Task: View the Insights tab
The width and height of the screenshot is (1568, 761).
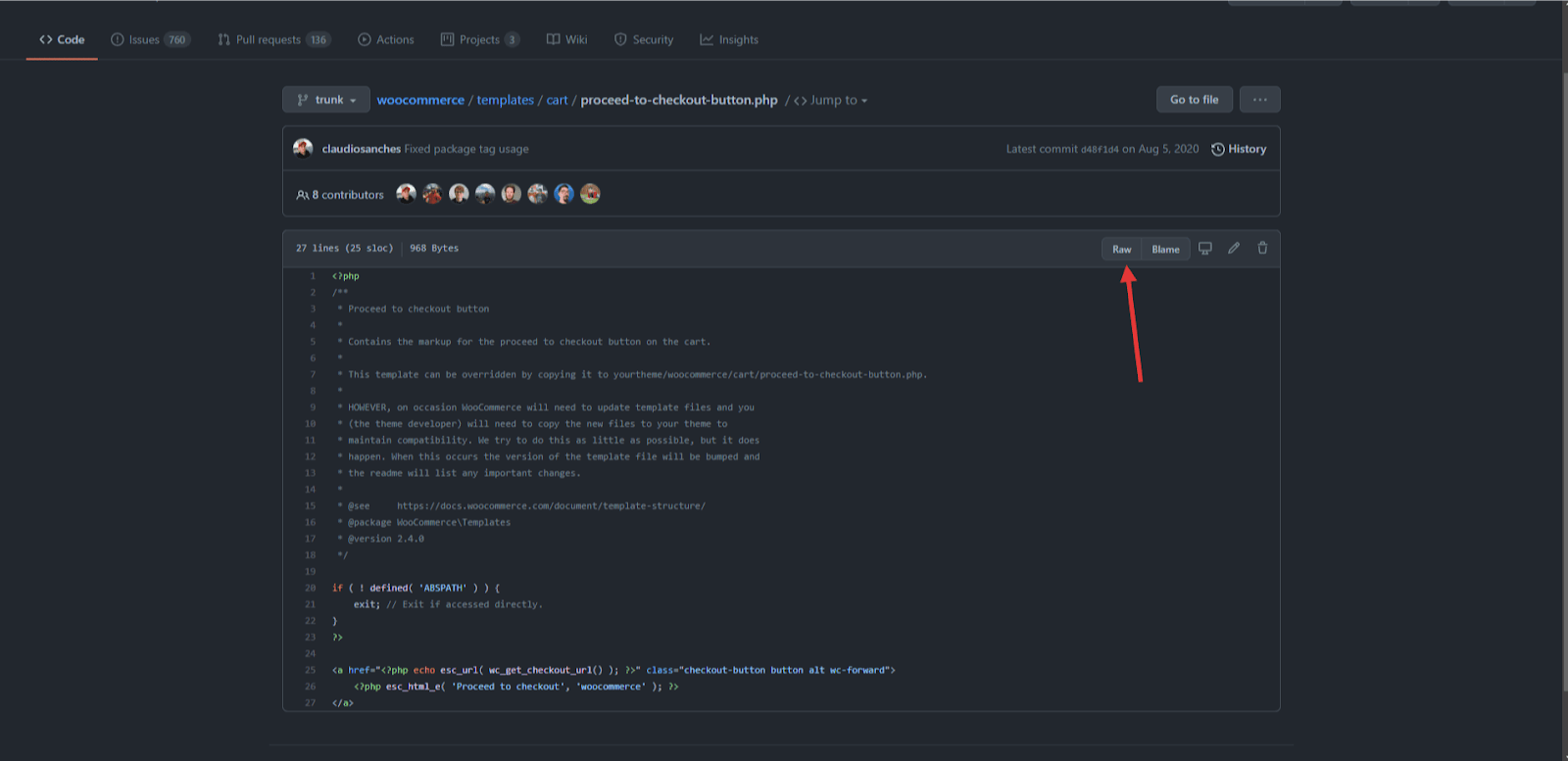Action: (x=729, y=39)
